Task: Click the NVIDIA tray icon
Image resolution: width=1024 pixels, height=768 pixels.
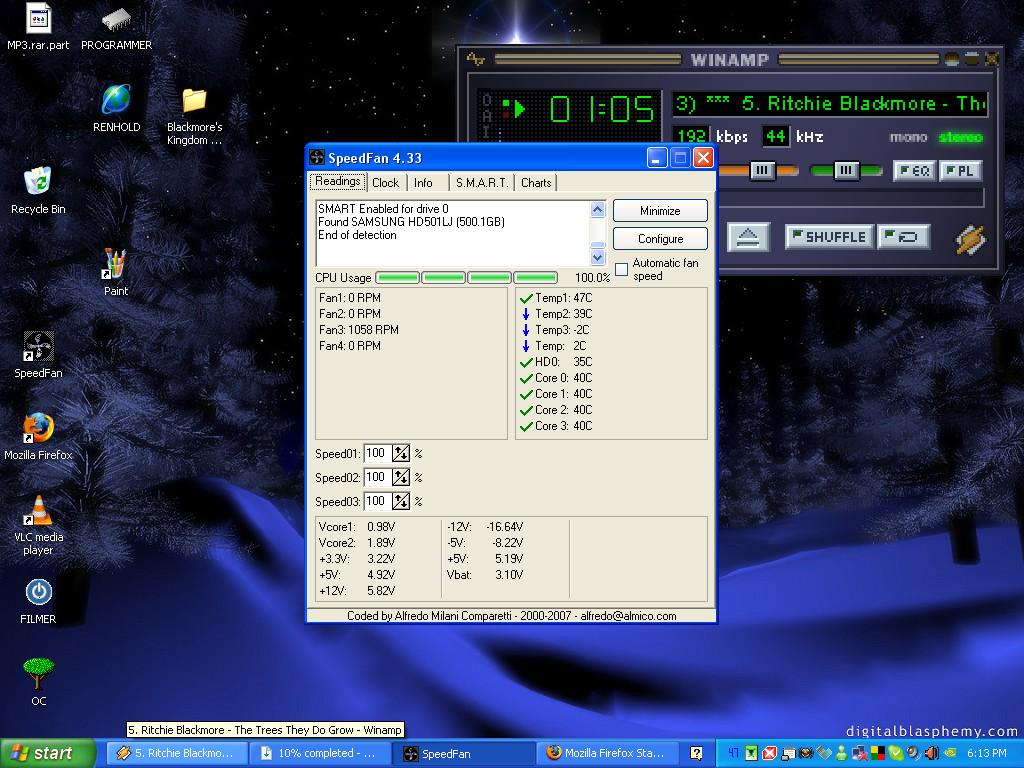Action: point(950,753)
